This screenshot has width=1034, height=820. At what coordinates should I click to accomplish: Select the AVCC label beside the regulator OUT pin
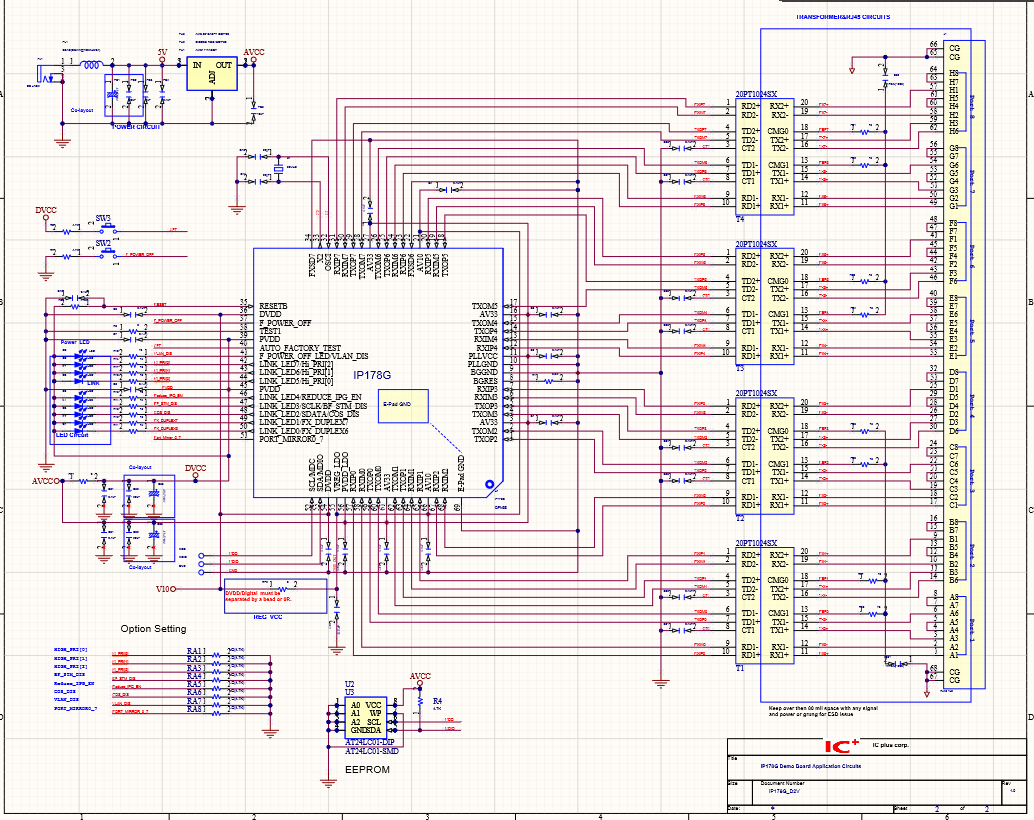(254, 52)
